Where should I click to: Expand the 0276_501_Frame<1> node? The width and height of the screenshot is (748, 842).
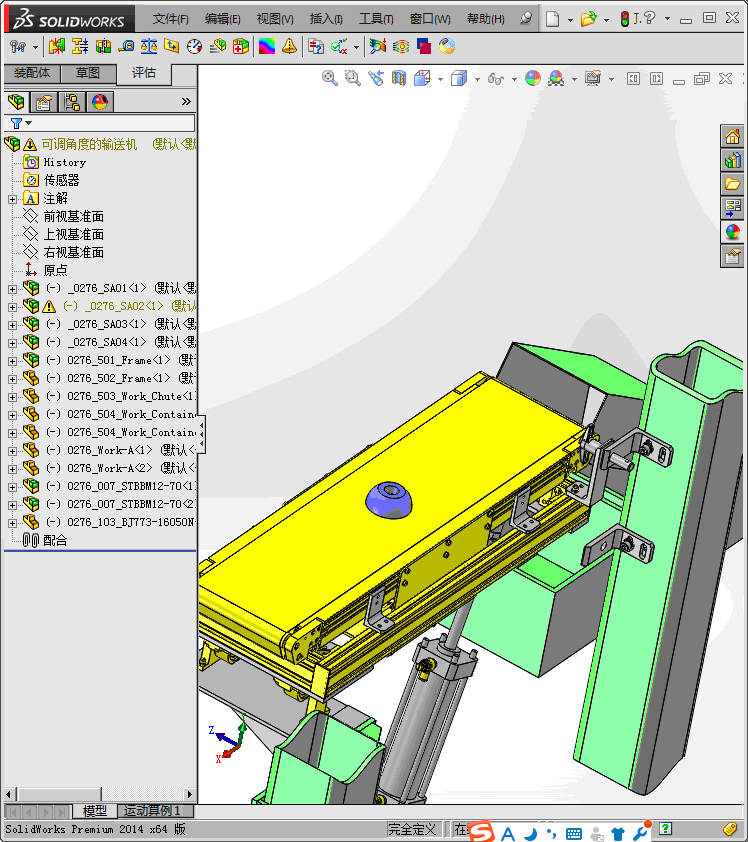[x=12, y=361]
